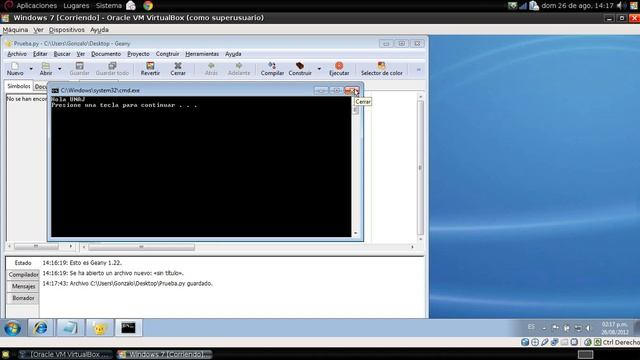Click the VirtualBox hard disk status icon
The image size is (640, 360).
point(525,342)
